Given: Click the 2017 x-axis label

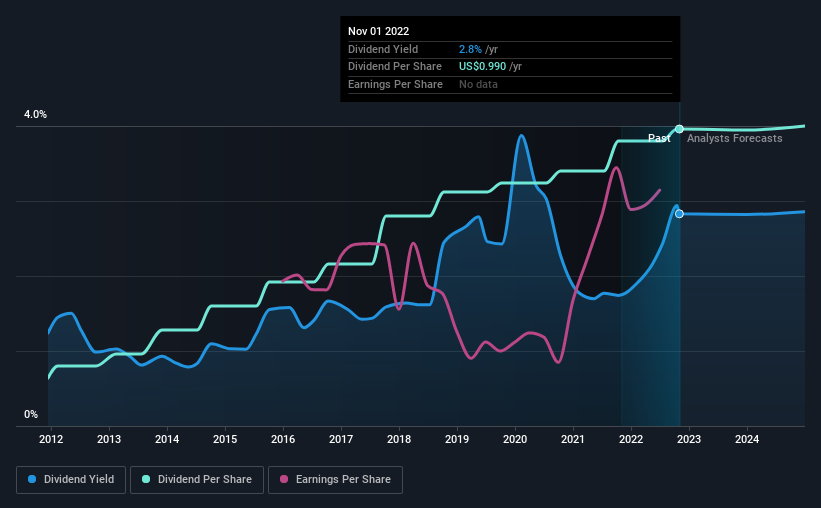Looking at the screenshot, I should click(341, 439).
